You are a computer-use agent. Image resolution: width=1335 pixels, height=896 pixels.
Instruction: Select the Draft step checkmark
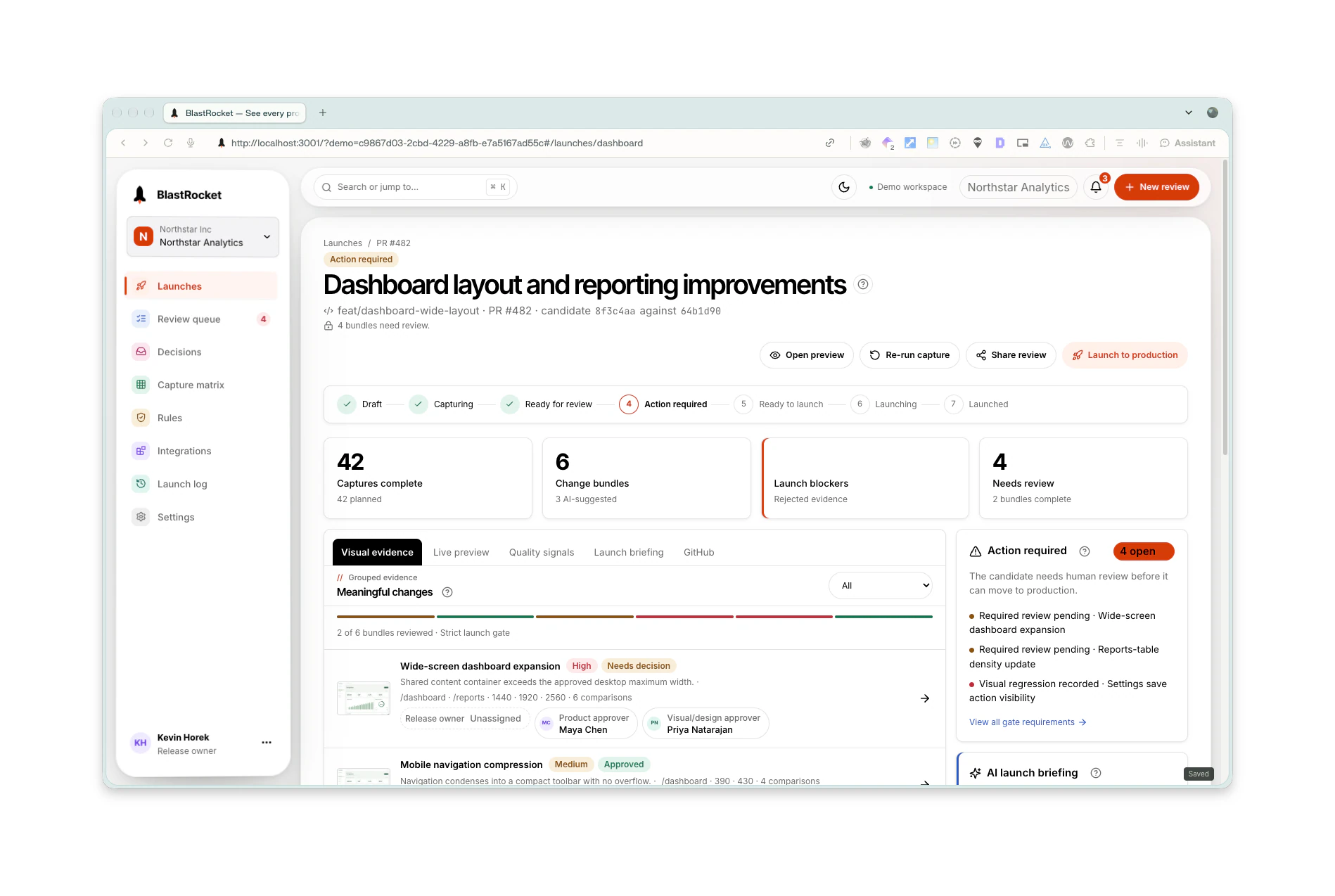(x=347, y=404)
